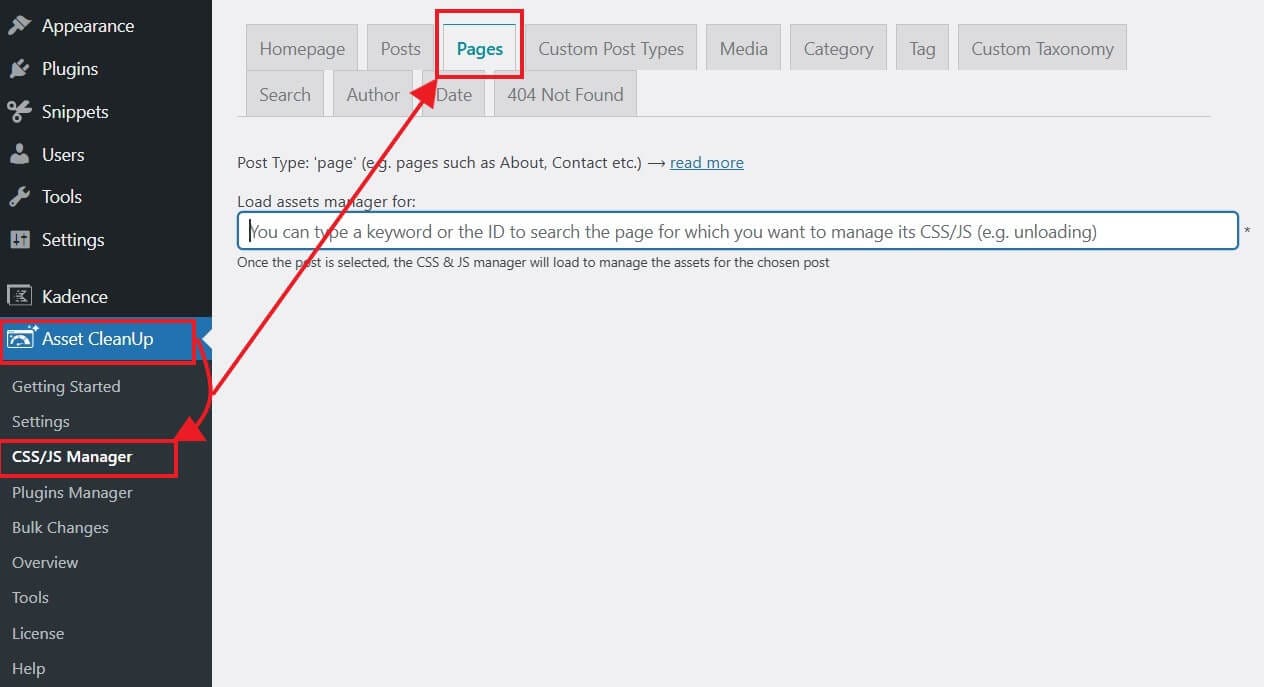Screen dimensions: 1264x687
Task: Switch to the Date tab
Action: (x=454, y=95)
